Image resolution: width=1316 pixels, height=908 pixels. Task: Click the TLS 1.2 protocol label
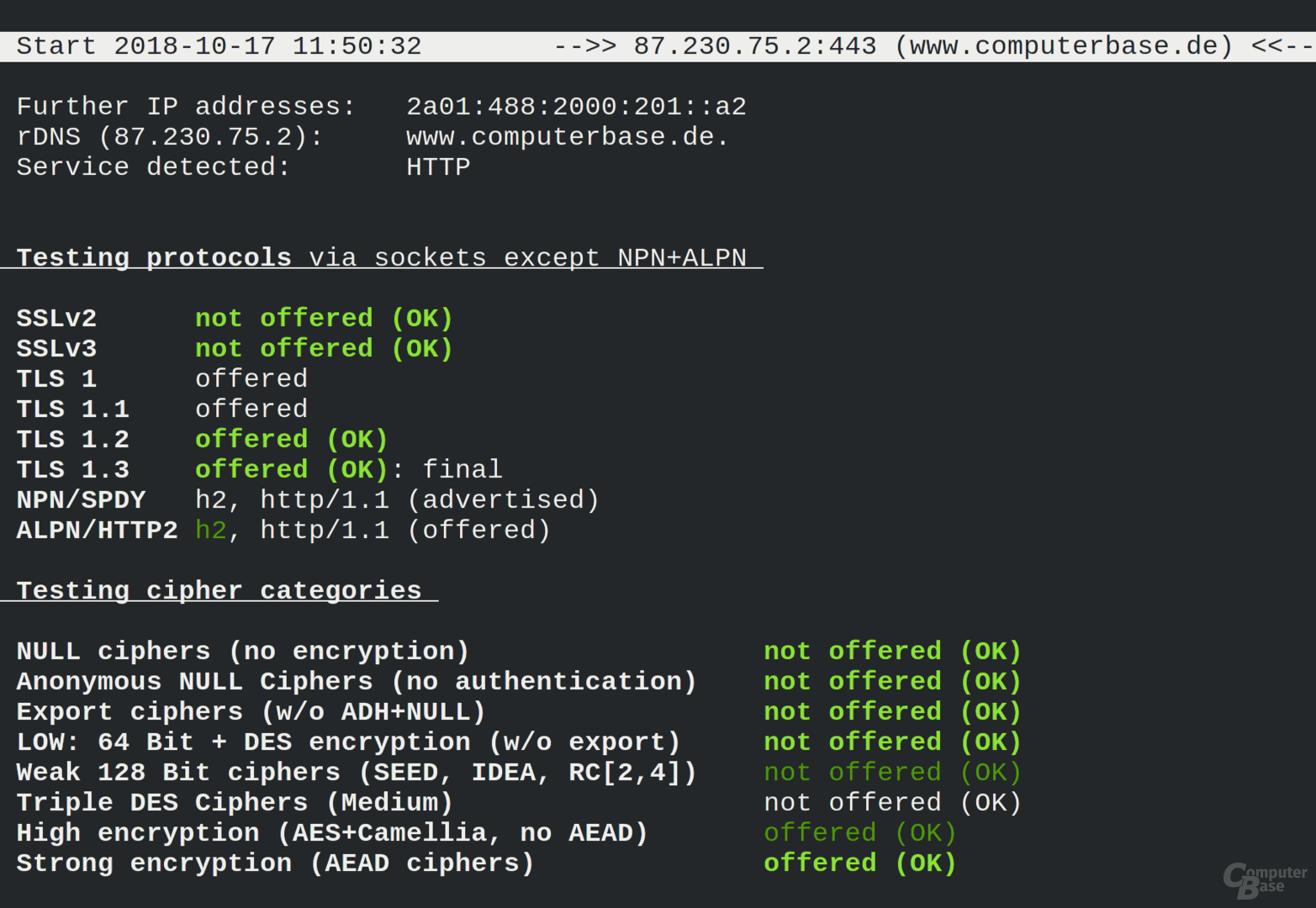[x=73, y=440]
